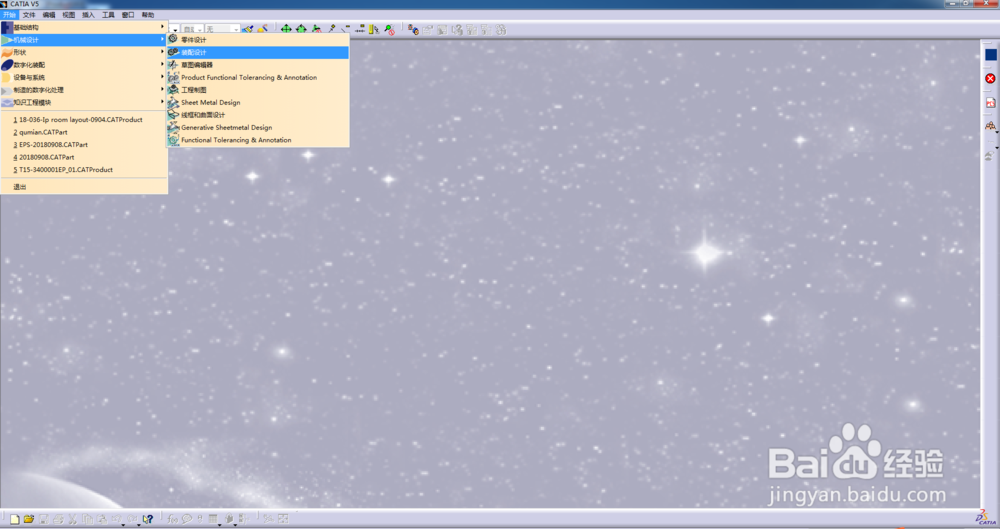Click the paintbrush icon in top toolbar
The height and width of the screenshot is (529, 1000).
pos(247,29)
